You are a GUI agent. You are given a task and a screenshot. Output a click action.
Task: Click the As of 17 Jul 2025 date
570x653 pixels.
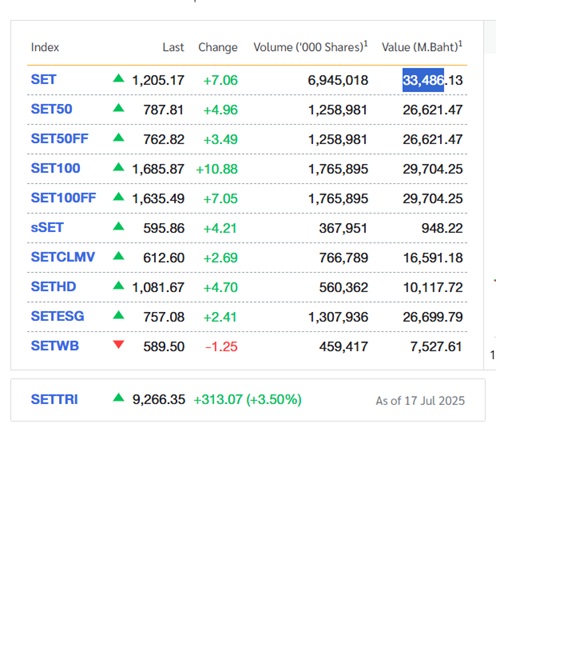(420, 401)
